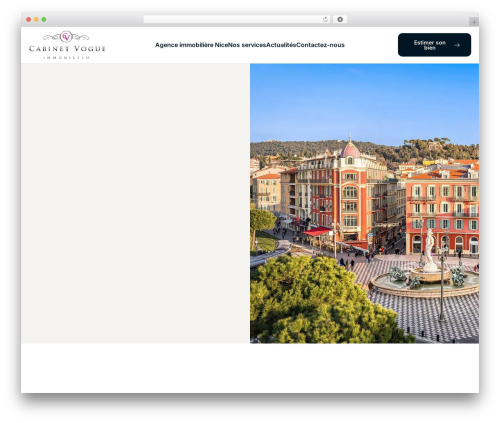Image resolution: width=500 pixels, height=423 pixels.
Task: Click the Place Masséna photo
Action: pos(364,203)
